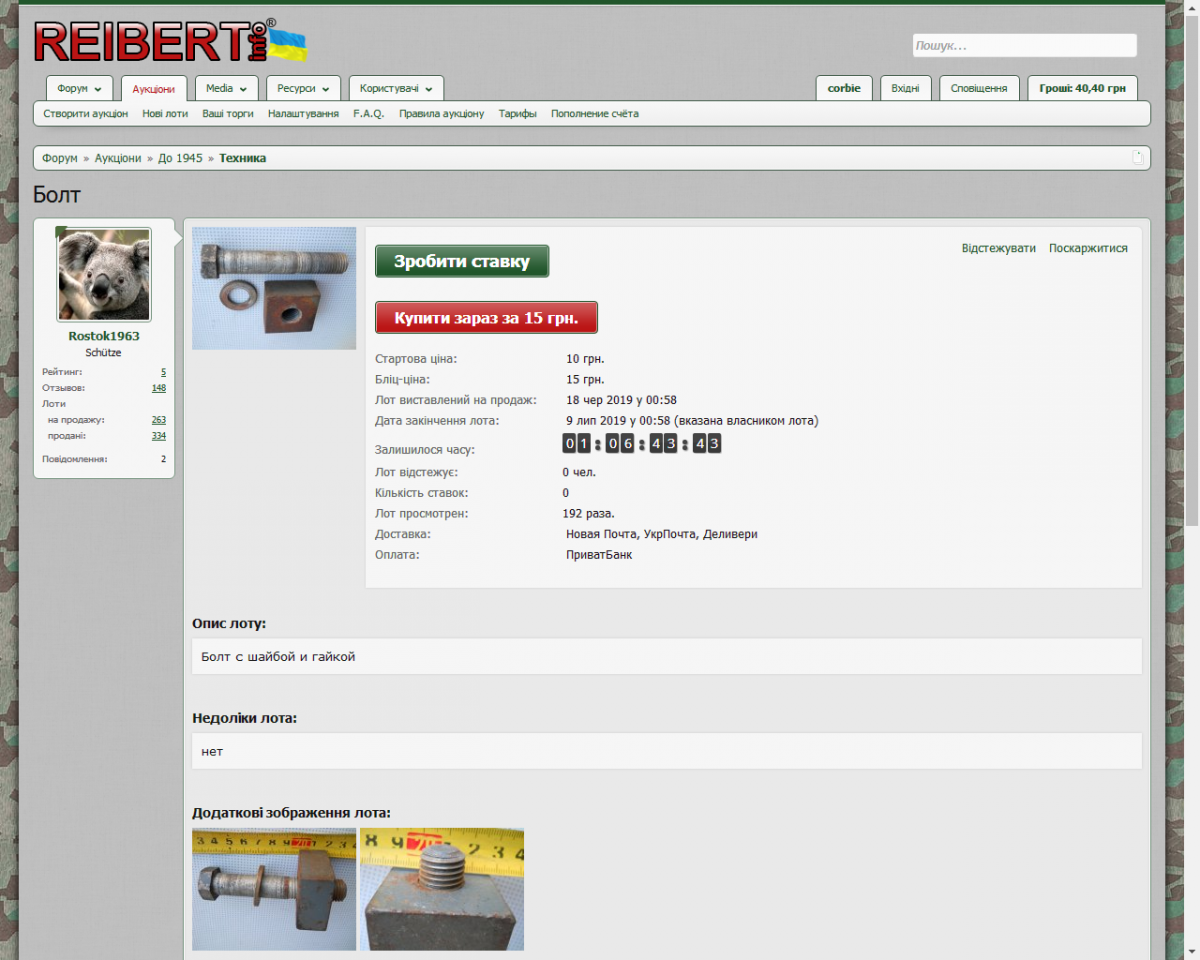This screenshot has width=1200, height=960.
Task: Focus the Пошук search field
Action: click(x=1024, y=46)
